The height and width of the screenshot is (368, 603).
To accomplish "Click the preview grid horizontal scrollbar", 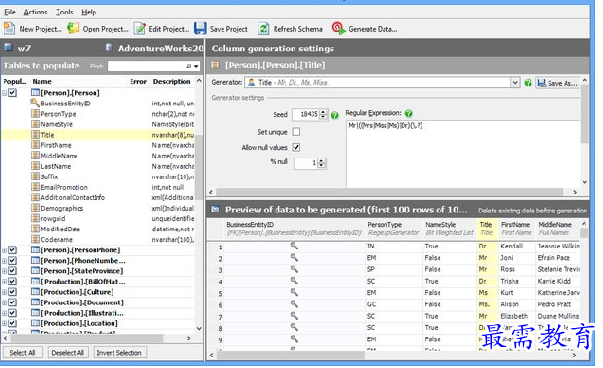I will [291, 355].
